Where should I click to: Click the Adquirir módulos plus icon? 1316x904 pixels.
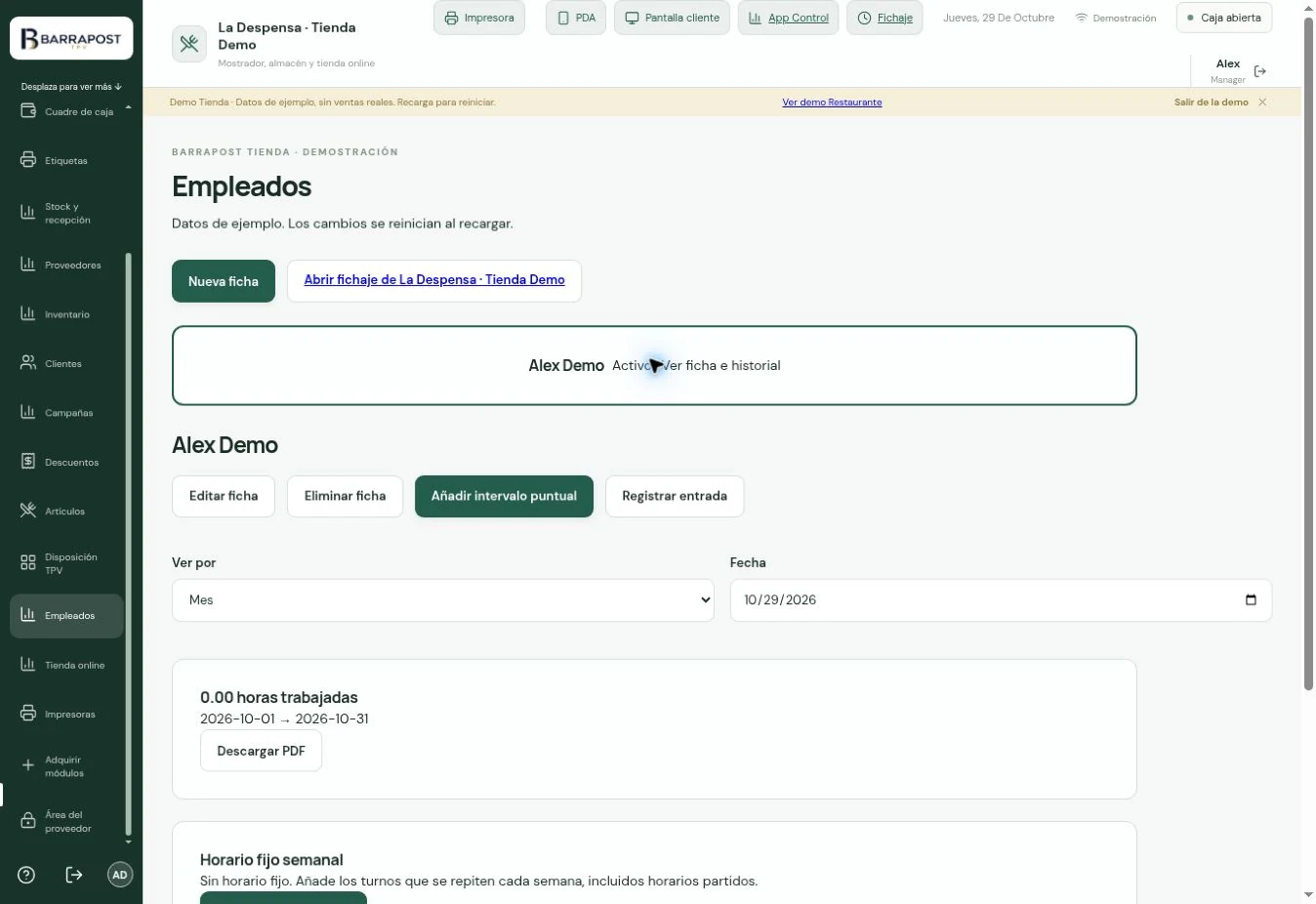tap(28, 765)
